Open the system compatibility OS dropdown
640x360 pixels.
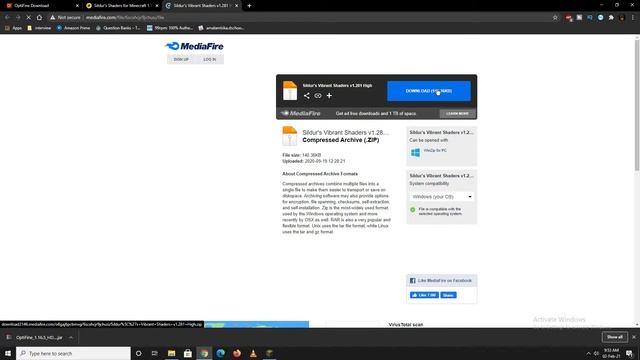click(441, 197)
